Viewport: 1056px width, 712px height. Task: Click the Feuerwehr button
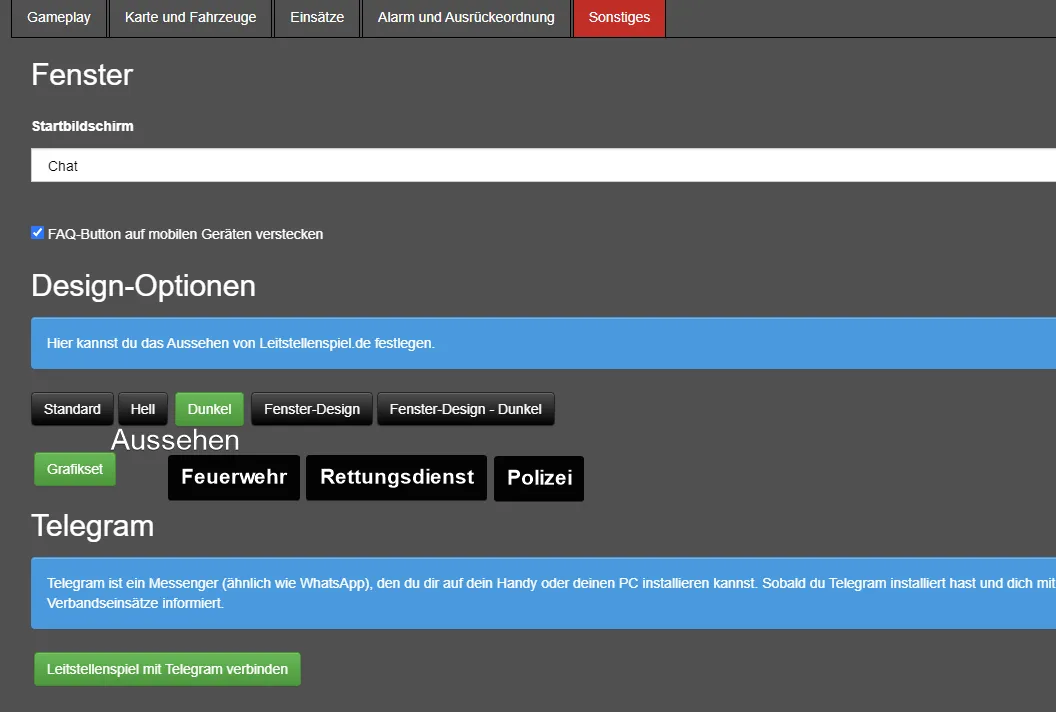pyautogui.click(x=234, y=478)
